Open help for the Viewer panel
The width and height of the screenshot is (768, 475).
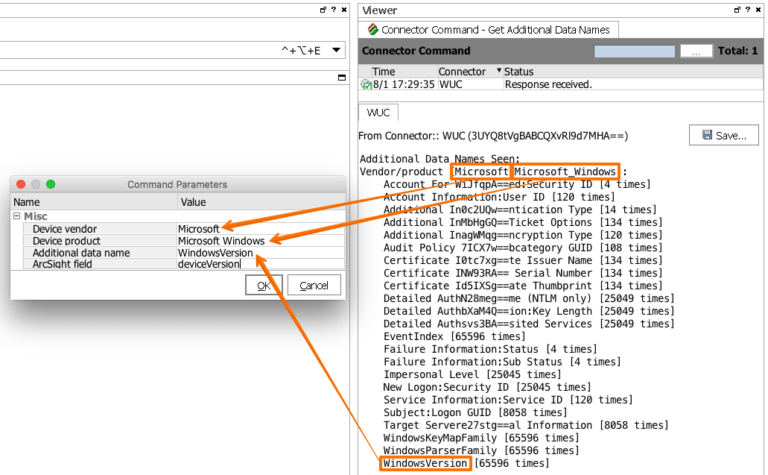pyautogui.click(x=745, y=9)
